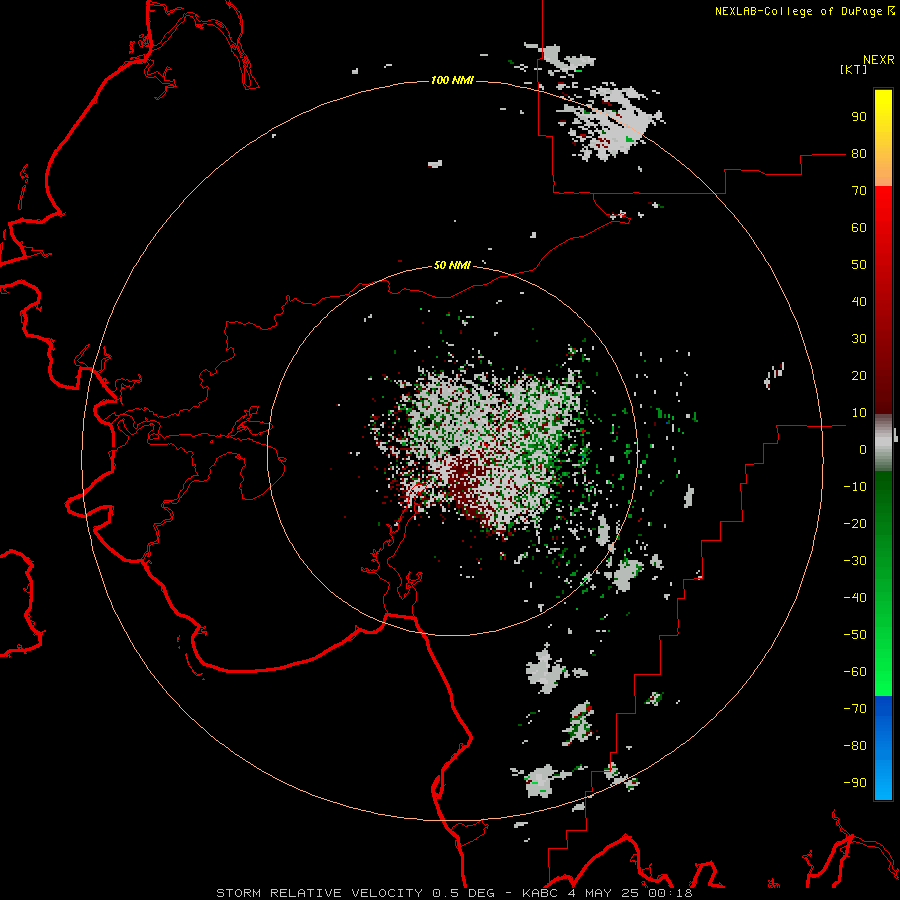Click the -40 value on the velocity scale
This screenshot has width=900, height=900.
coord(855,598)
